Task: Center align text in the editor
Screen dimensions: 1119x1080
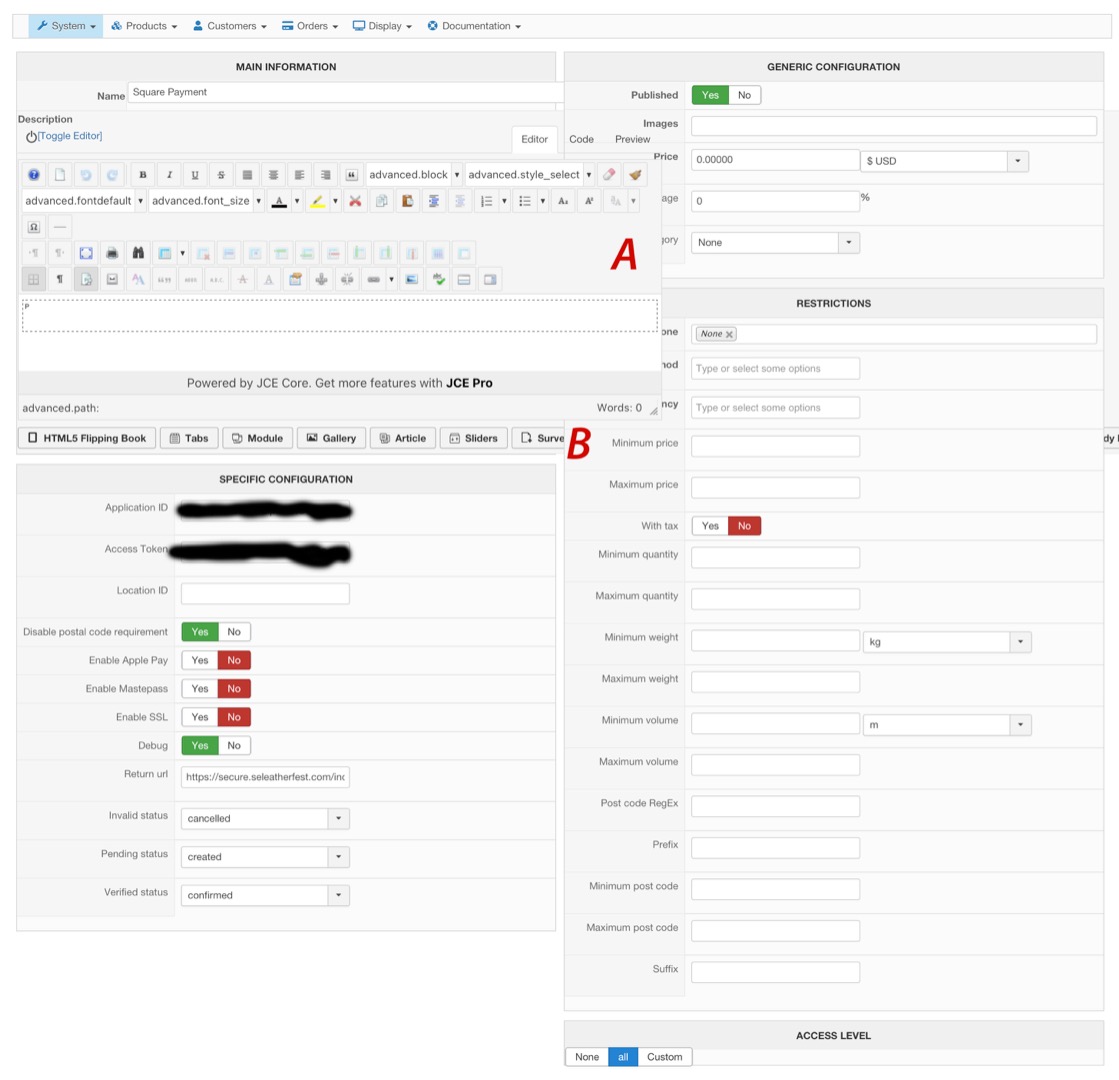Action: pyautogui.click(x=273, y=175)
